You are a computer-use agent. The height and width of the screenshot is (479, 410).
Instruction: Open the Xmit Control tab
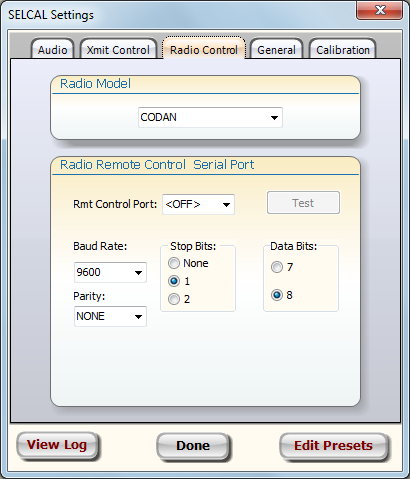(118, 49)
